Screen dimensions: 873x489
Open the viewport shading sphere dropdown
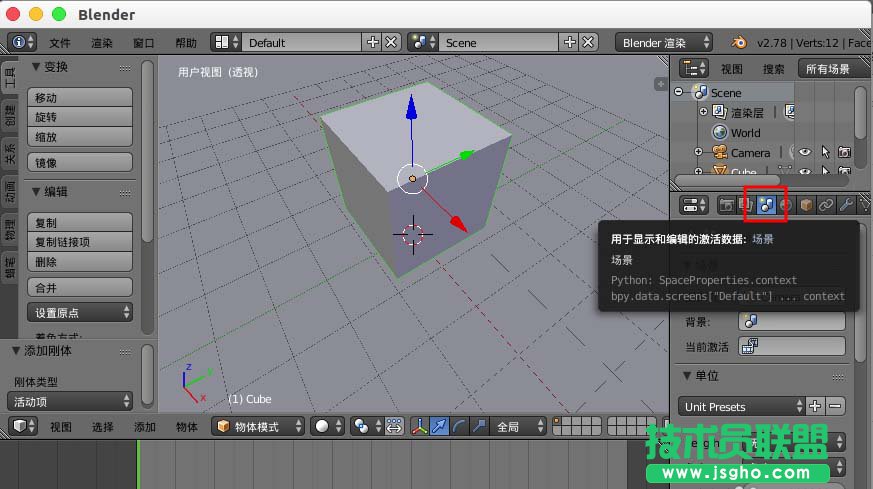click(x=327, y=427)
